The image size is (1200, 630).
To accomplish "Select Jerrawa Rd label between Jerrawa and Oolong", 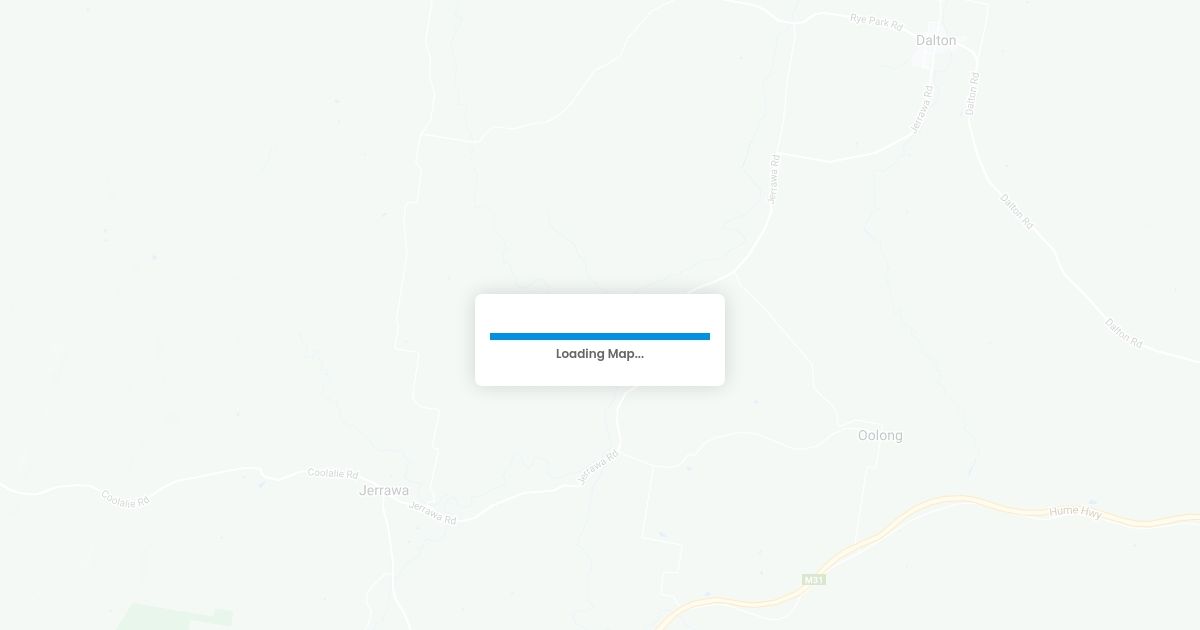I will pos(598,467).
